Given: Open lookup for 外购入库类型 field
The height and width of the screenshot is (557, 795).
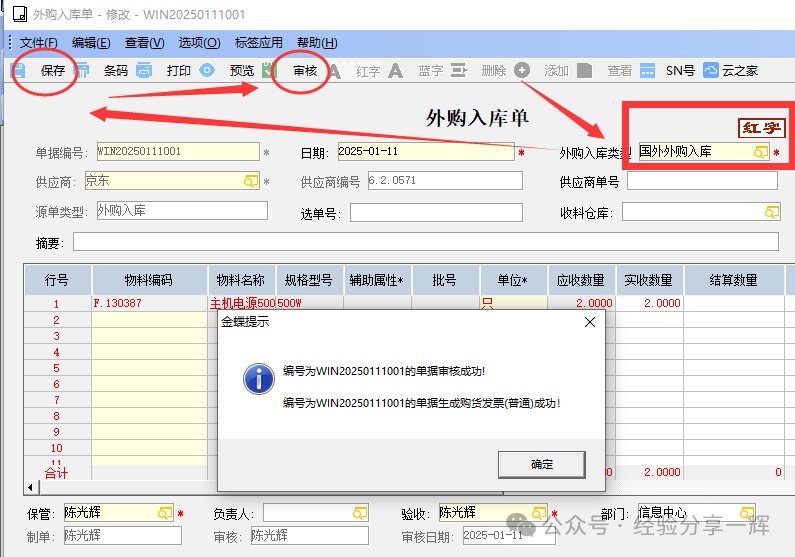Looking at the screenshot, I should tap(761, 152).
